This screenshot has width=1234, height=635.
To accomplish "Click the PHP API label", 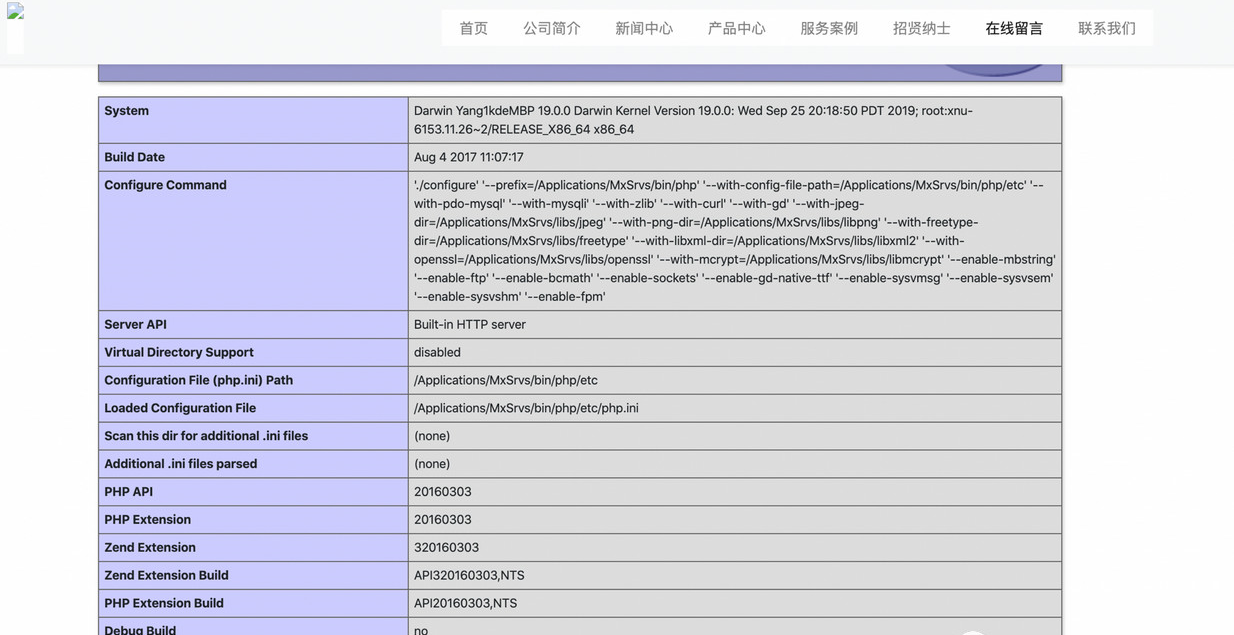I will (129, 493).
